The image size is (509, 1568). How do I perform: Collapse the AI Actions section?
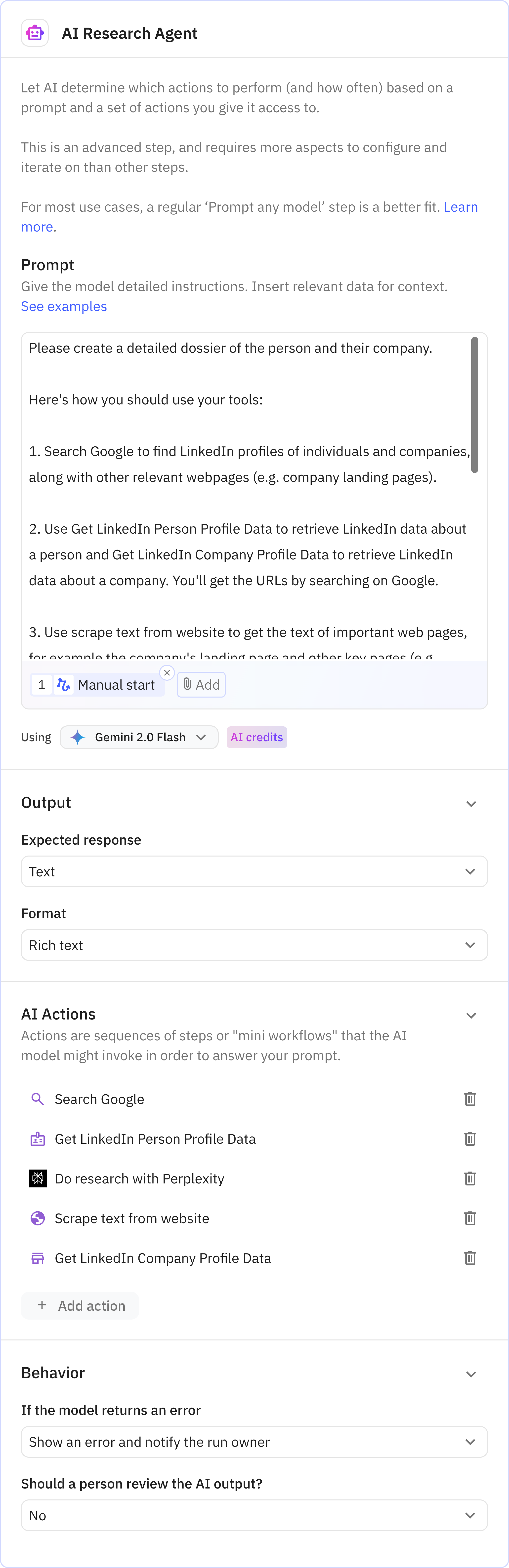pyautogui.click(x=471, y=1015)
